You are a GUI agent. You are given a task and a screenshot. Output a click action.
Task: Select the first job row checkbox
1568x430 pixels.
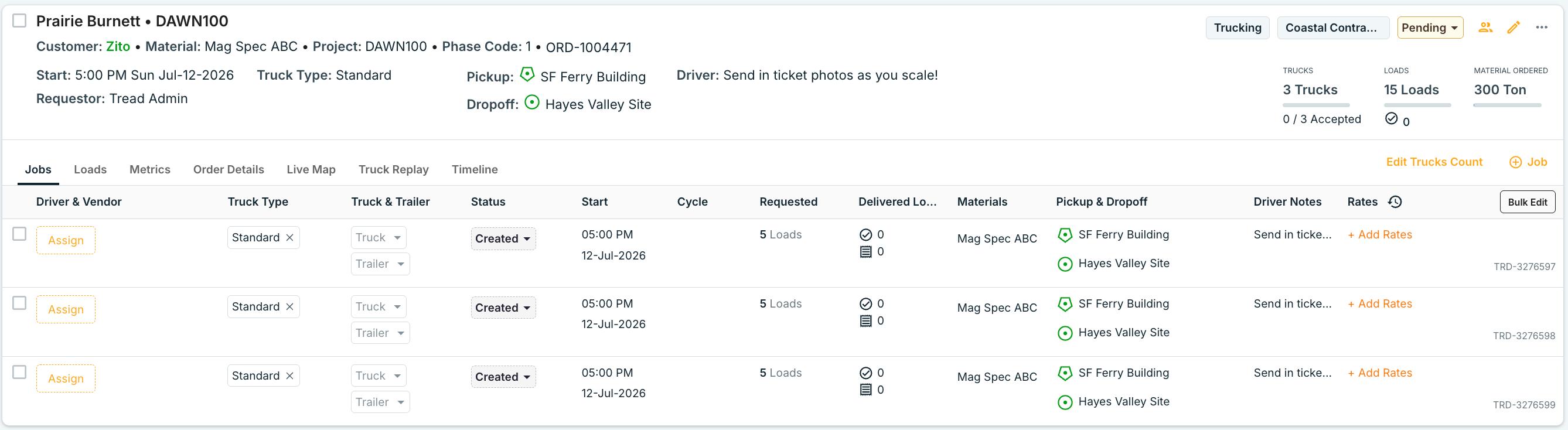point(19,234)
